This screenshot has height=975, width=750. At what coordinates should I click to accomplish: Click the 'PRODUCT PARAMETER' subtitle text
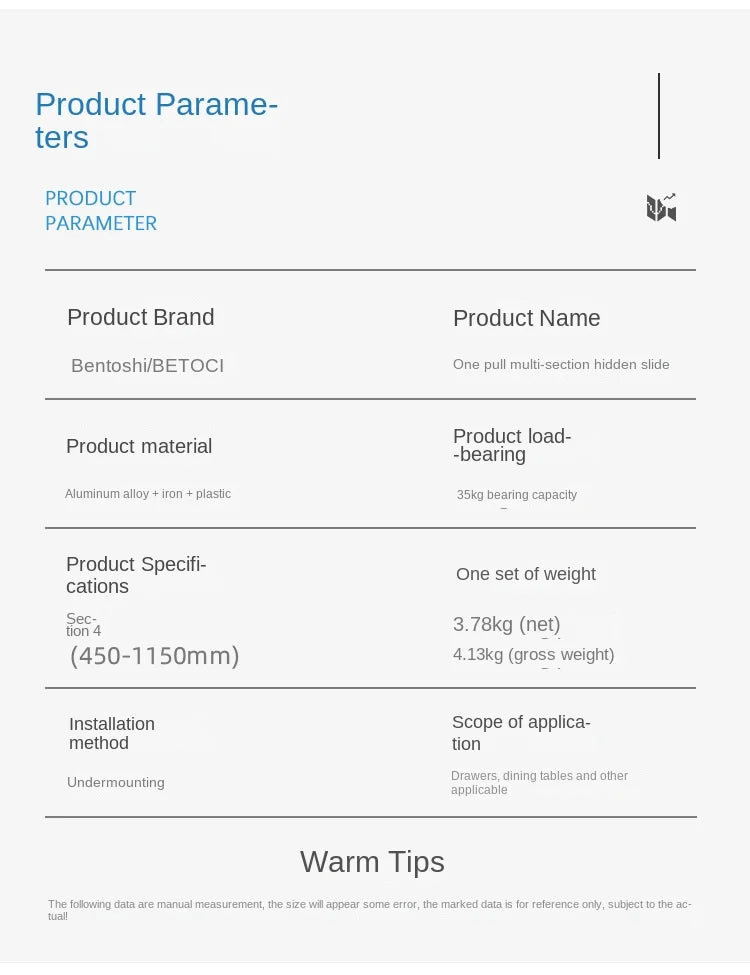point(101,211)
